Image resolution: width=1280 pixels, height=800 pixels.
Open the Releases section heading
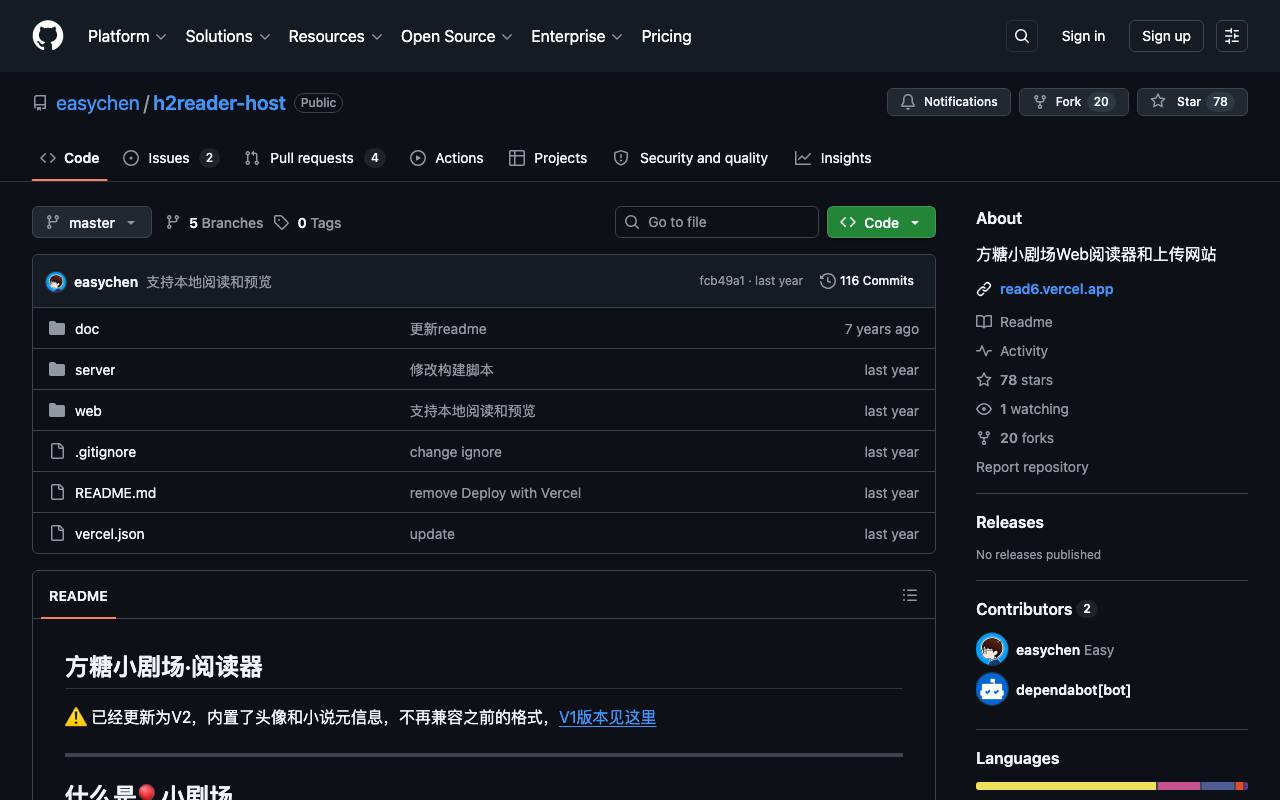coord(1010,522)
